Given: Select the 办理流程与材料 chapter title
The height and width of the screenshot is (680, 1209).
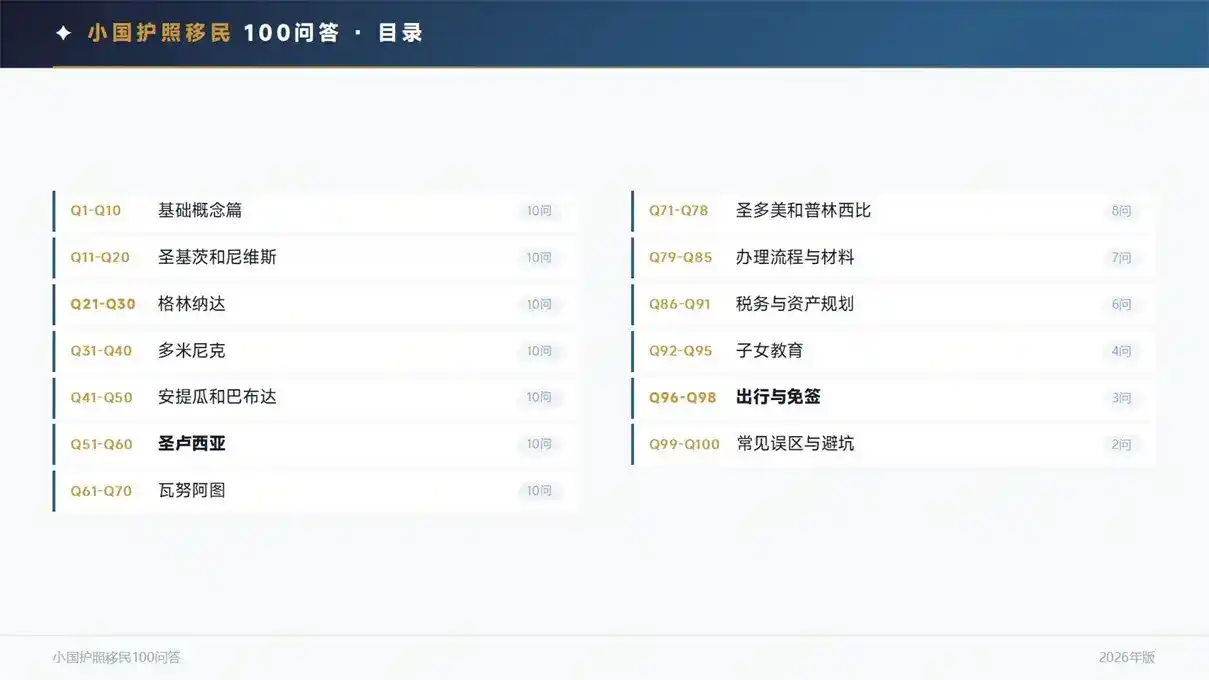Looking at the screenshot, I should point(795,258).
